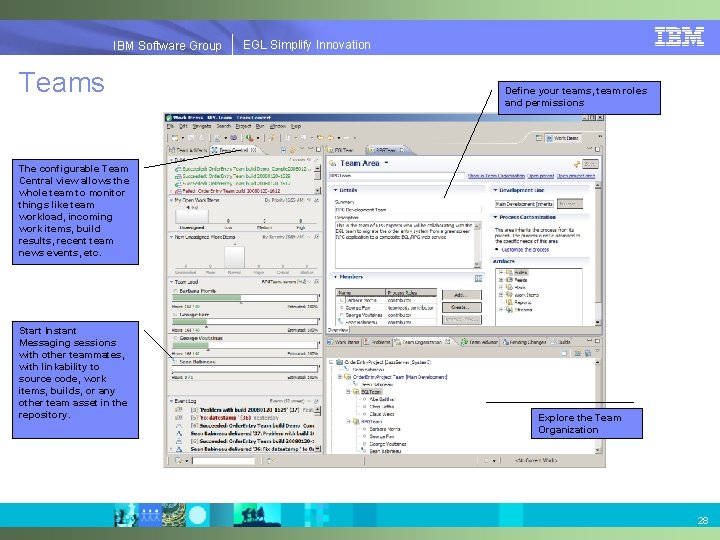
Task: Select the Problems tab
Action: click(377, 342)
